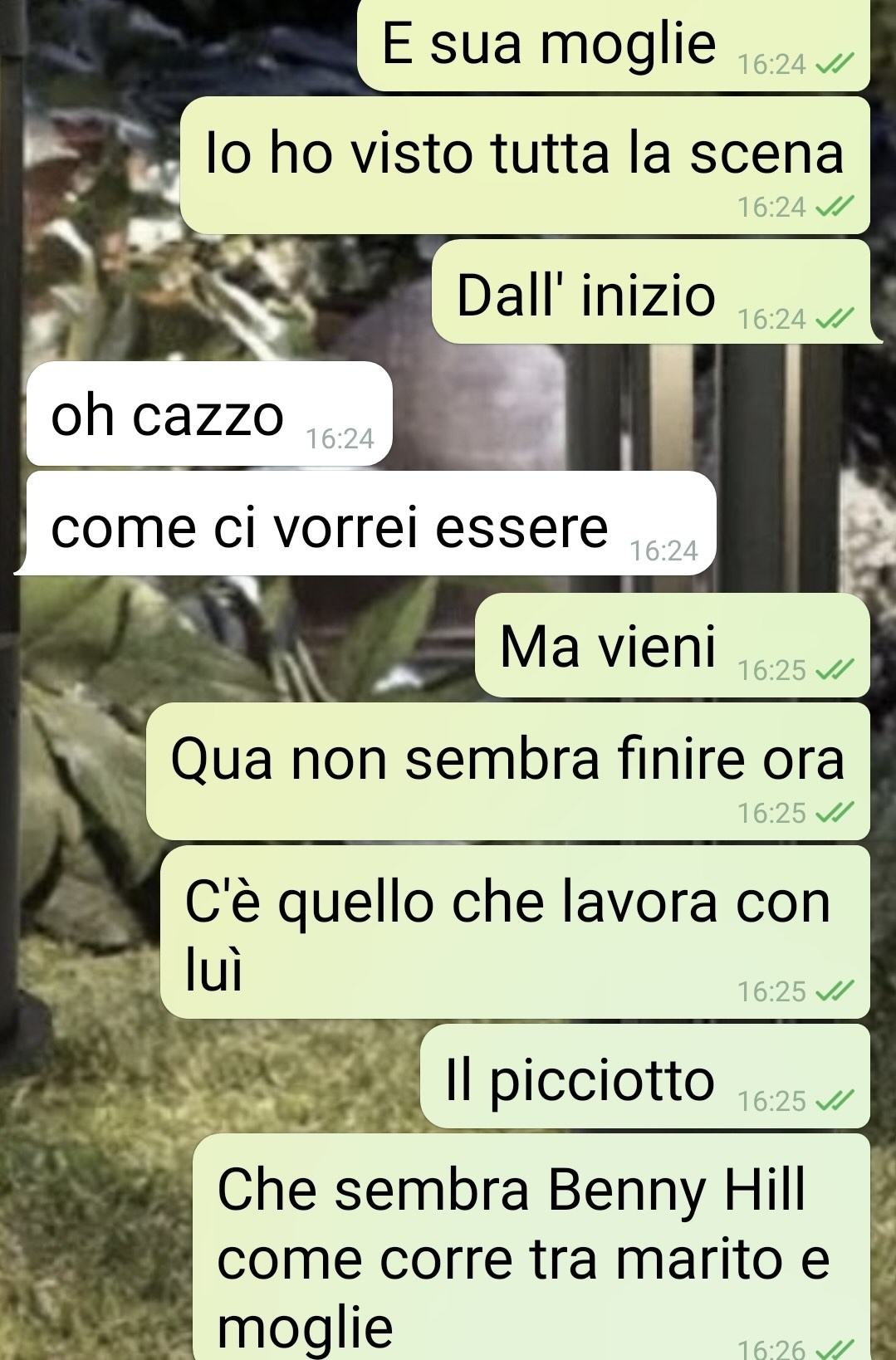The width and height of the screenshot is (896, 1360).
Task: Tap the double ticks on 'Qua non sembra finire ora'
Action: (835, 813)
